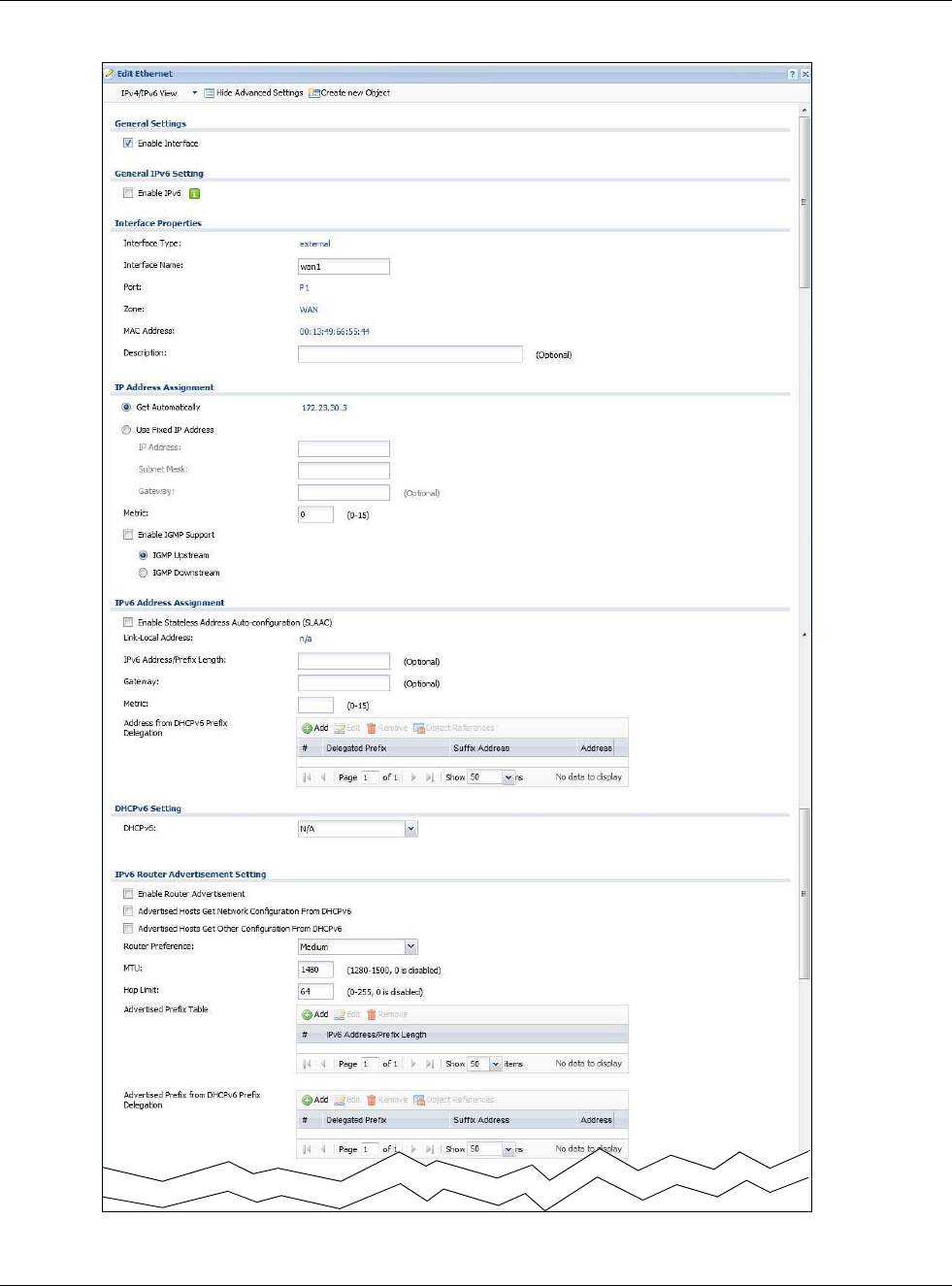
Task: Go to last page in Address from DHCPv6 table
Action: (430, 777)
